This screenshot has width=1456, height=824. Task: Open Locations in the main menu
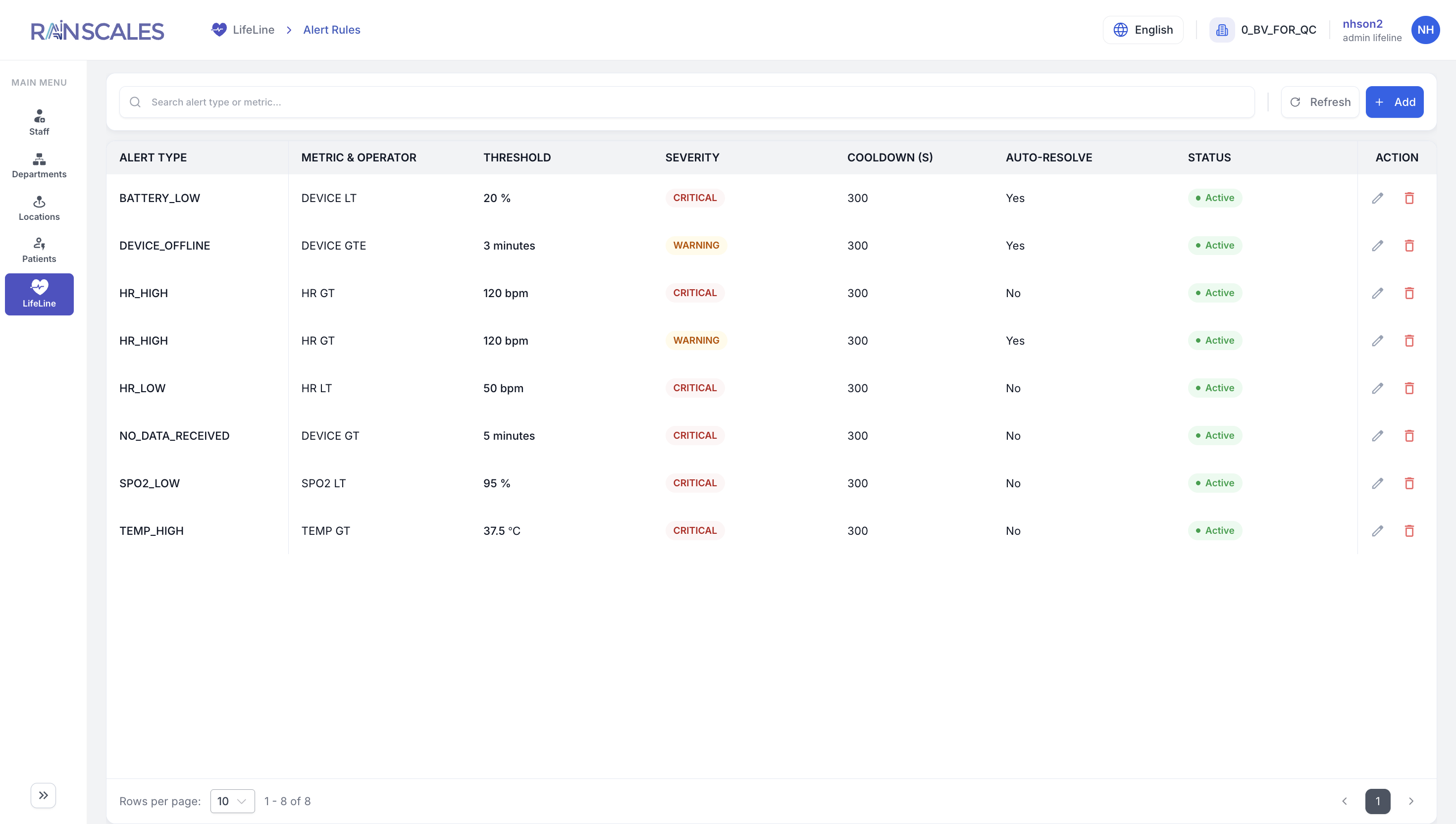pos(39,207)
